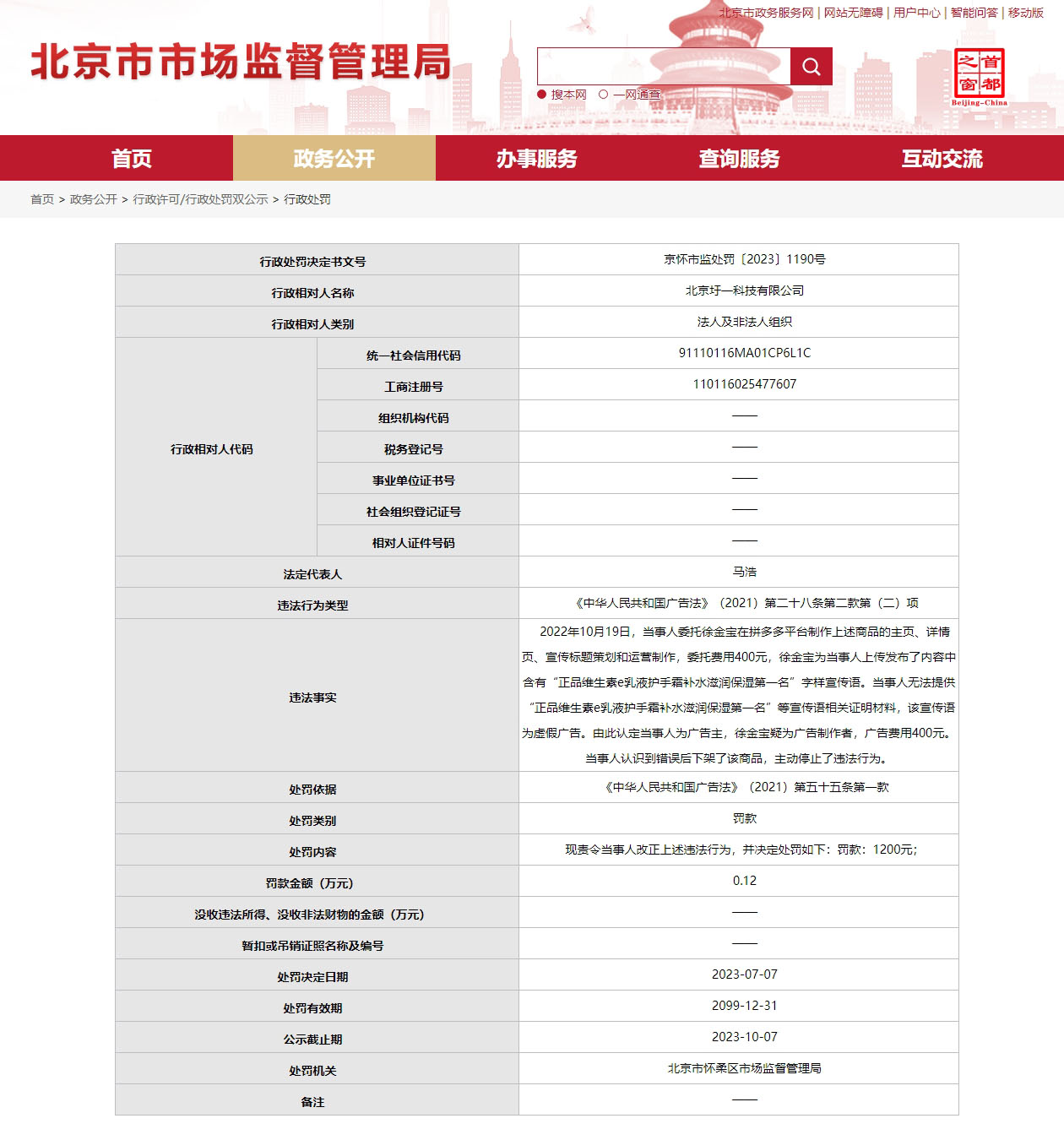
Task: Visit the 北京市政务服务网 top link
Action: coord(766,13)
